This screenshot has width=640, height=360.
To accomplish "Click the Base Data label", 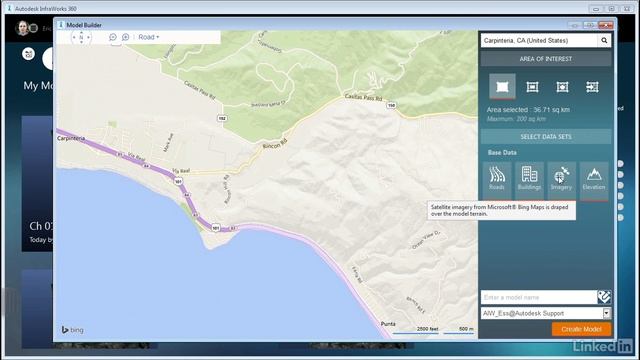I will 502,153.
